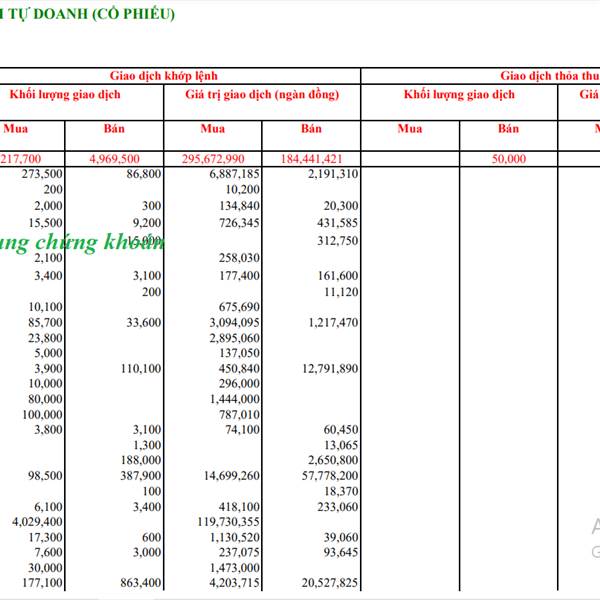Image resolution: width=600 pixels, height=600 pixels.
Task: Select the cell 12,791,890
Action: coord(330,368)
